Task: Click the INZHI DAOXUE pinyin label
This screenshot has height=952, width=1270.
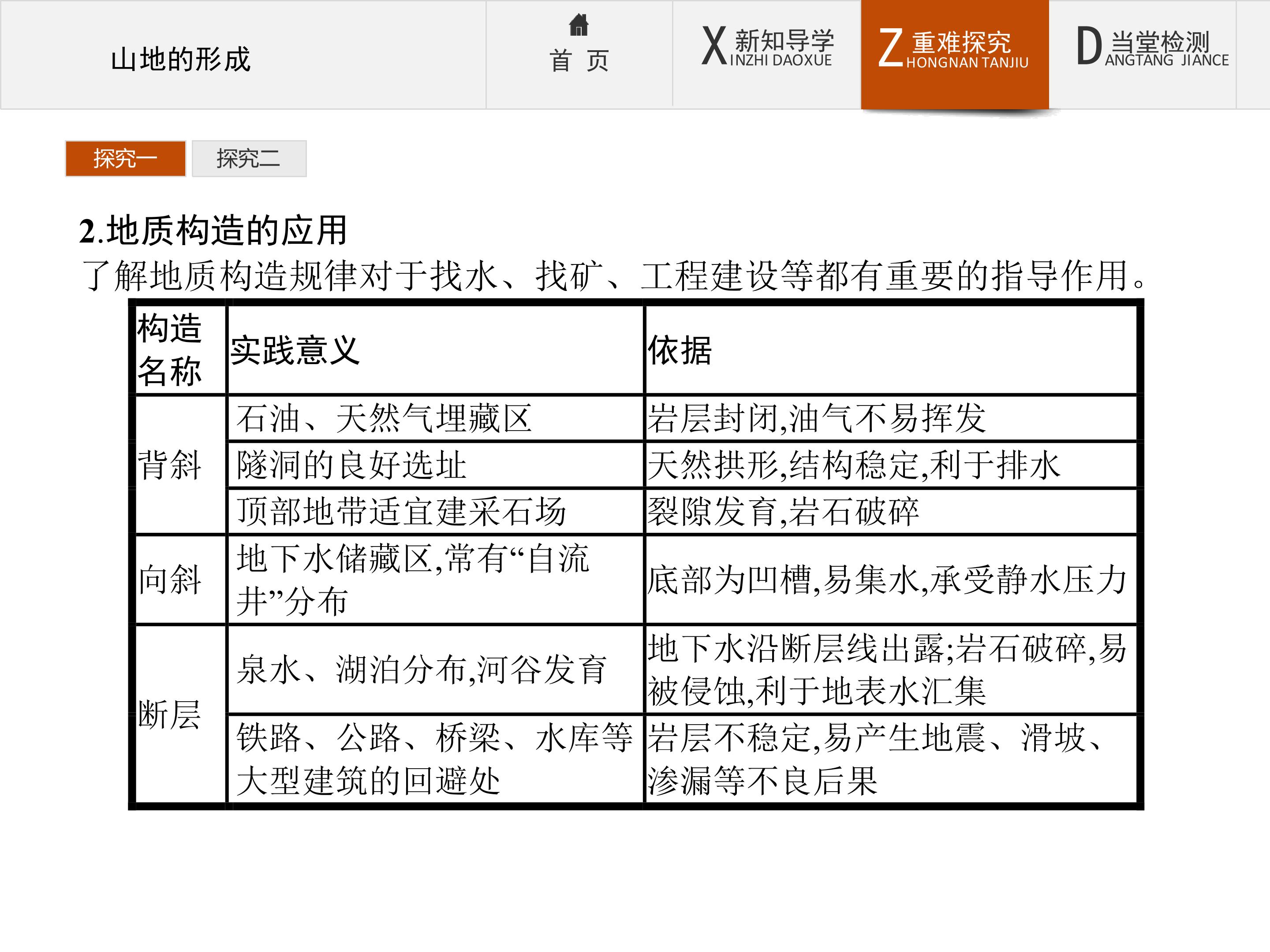Action: click(781, 60)
